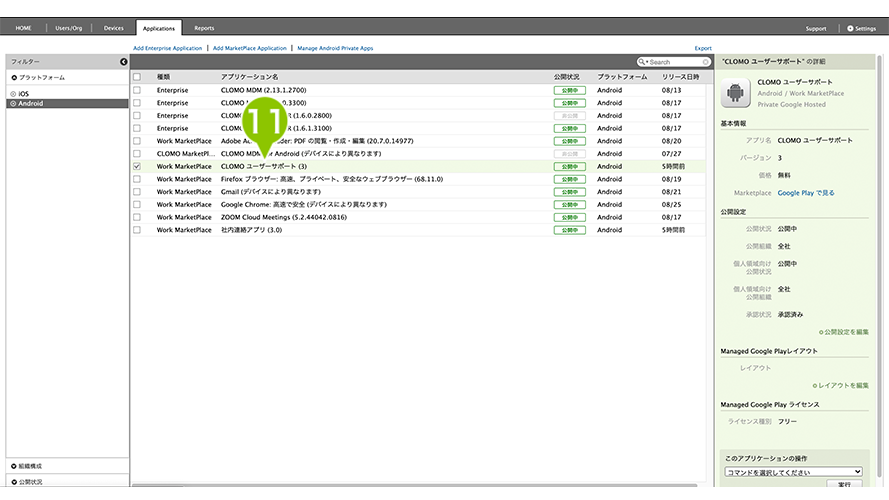Select the Gmail (デバイスにより異なります) row

419,192
